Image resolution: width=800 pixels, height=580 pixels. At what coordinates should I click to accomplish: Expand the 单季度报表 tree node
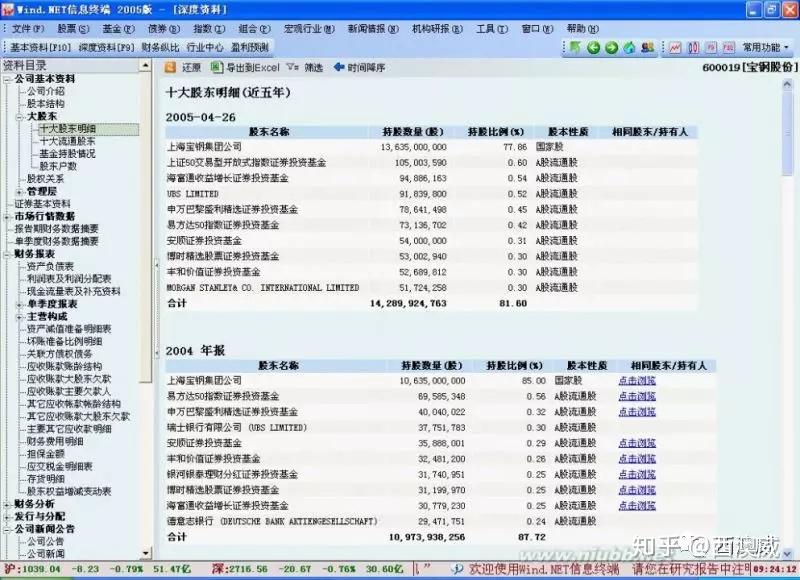pos(20,305)
